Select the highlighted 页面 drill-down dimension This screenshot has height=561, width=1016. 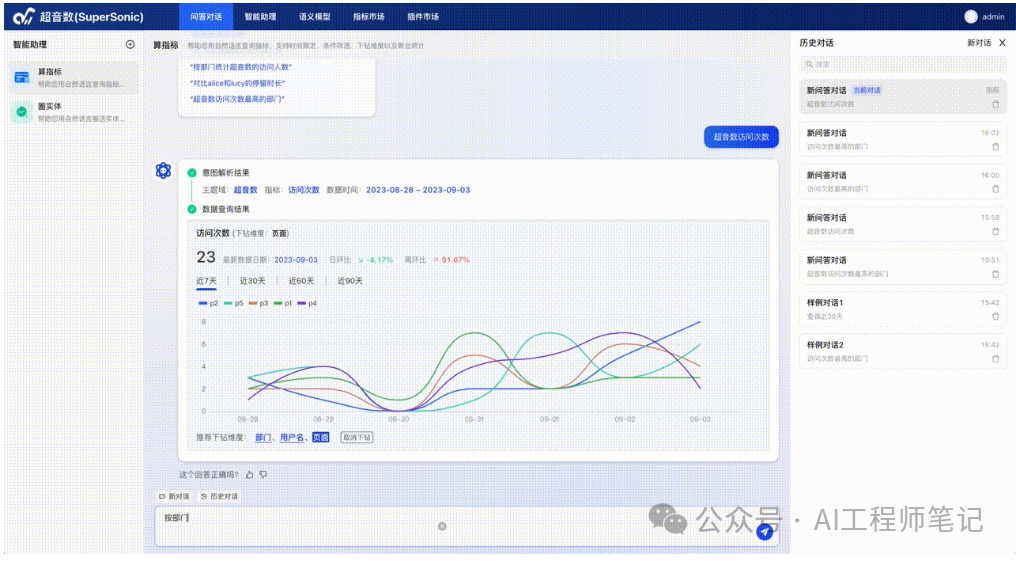[321, 438]
